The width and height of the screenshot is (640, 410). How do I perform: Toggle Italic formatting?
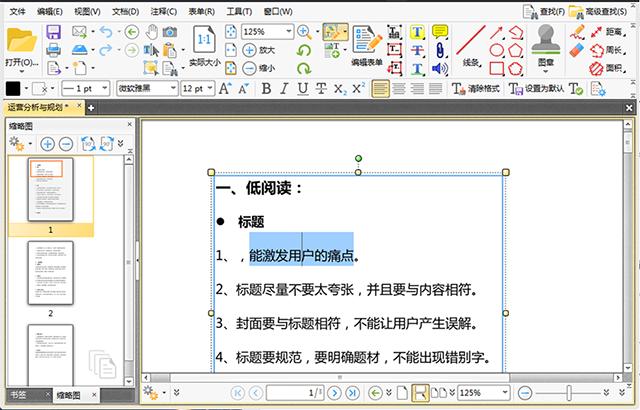(x=284, y=88)
